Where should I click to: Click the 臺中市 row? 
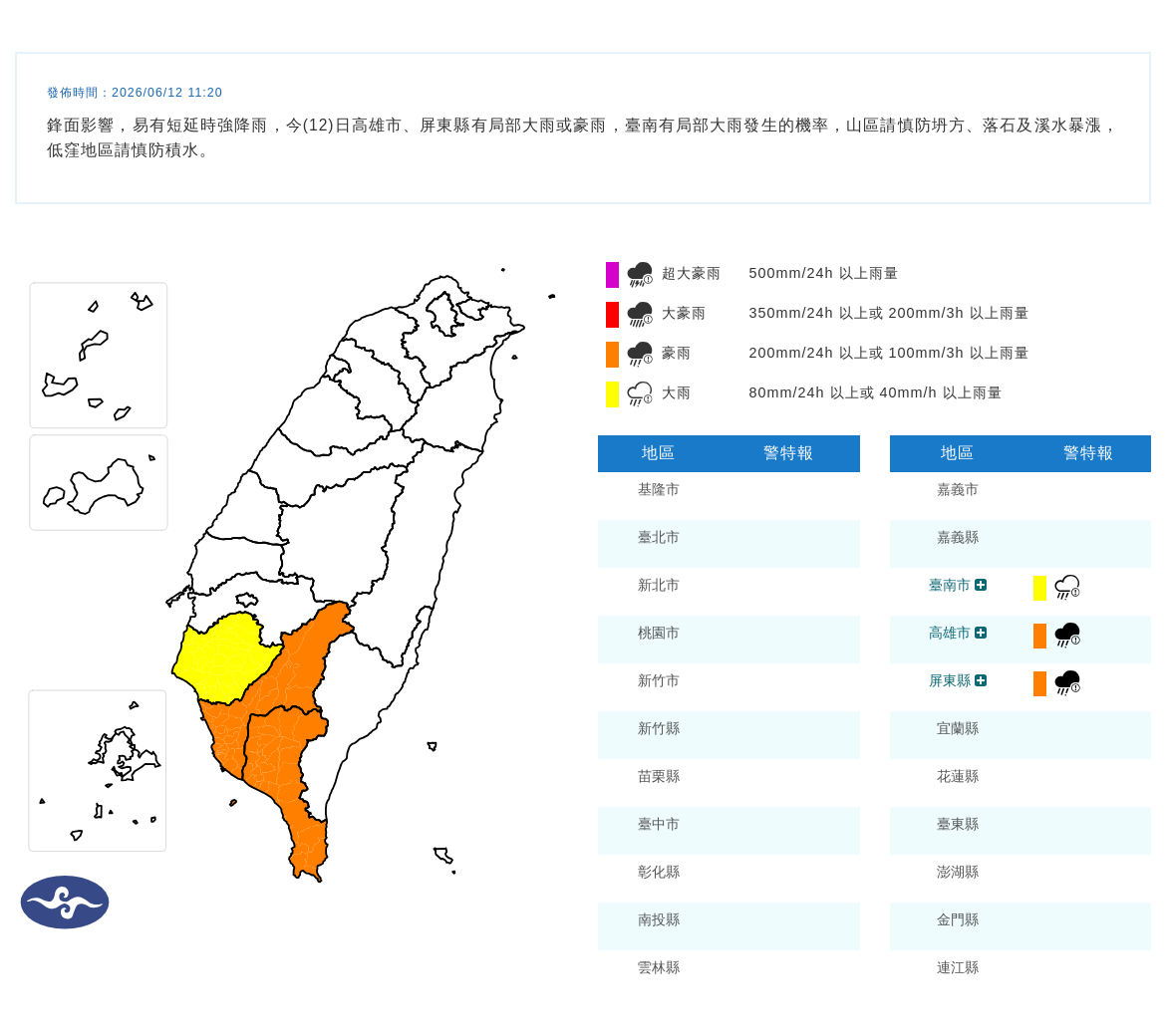729,831
